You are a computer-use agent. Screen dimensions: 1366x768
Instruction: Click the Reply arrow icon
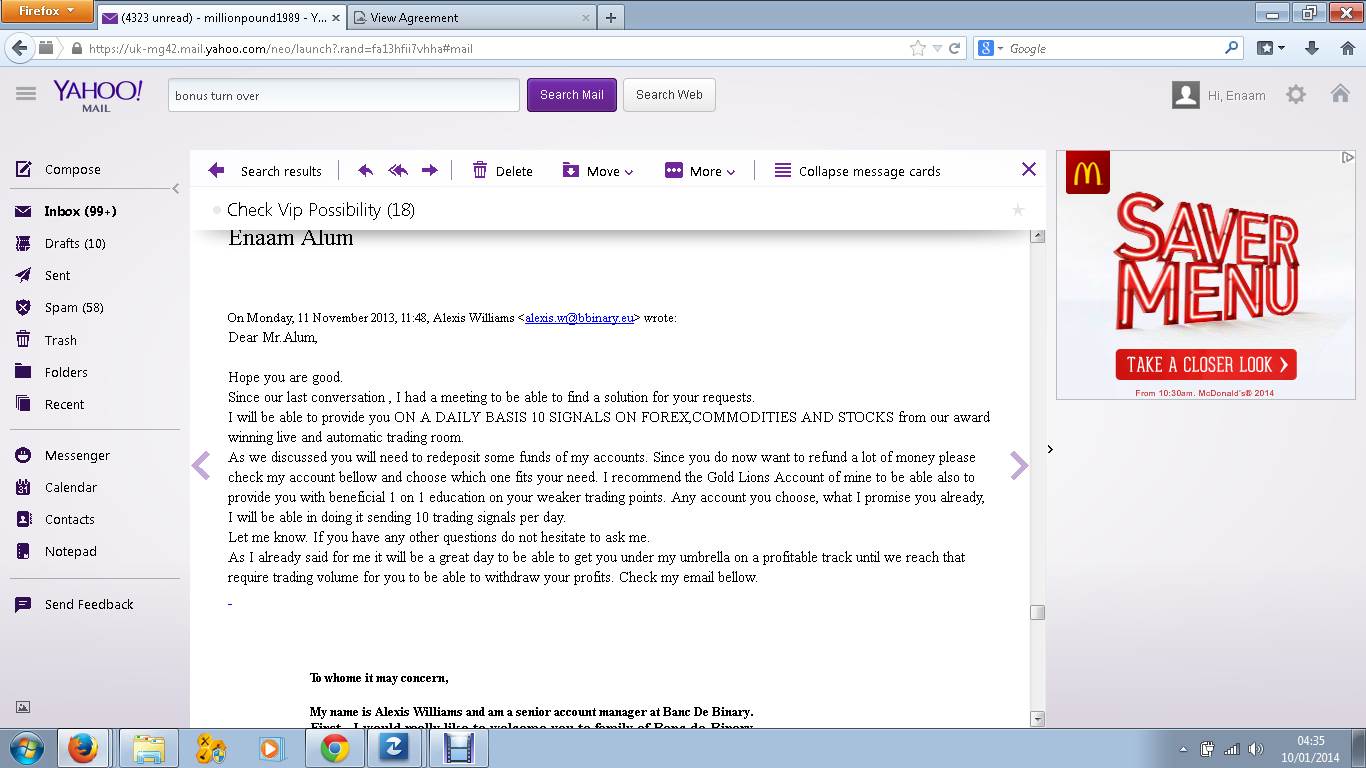pyautogui.click(x=366, y=171)
